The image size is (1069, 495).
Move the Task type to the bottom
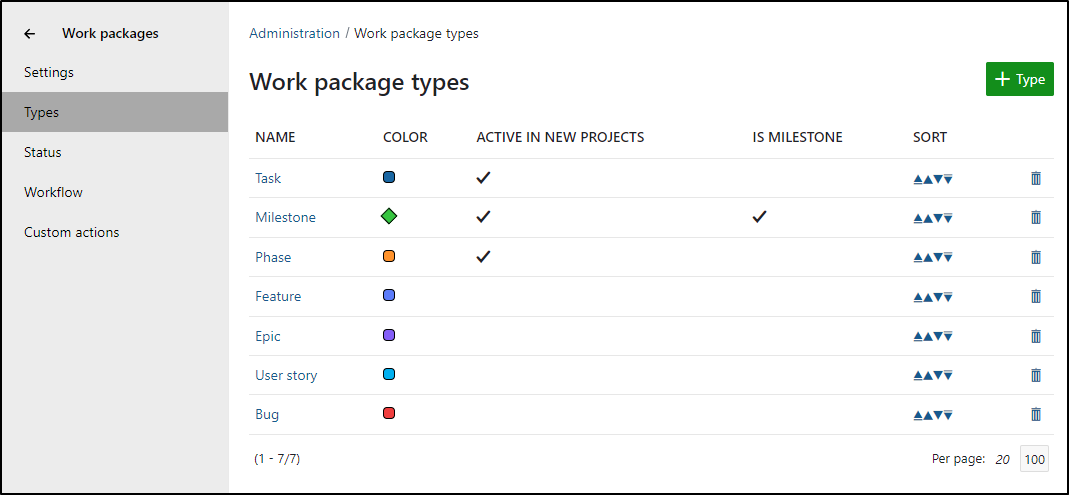click(x=948, y=179)
